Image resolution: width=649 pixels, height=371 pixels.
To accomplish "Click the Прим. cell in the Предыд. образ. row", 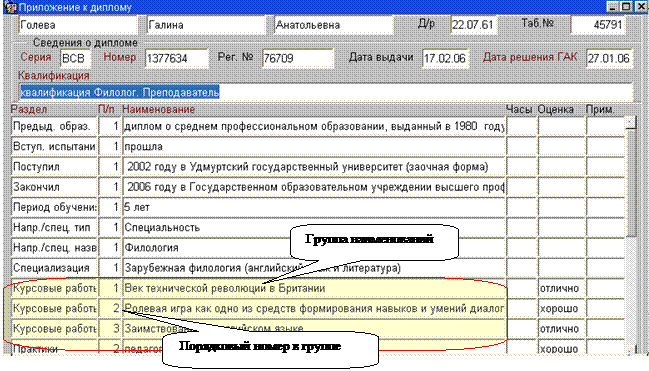I will point(605,126).
